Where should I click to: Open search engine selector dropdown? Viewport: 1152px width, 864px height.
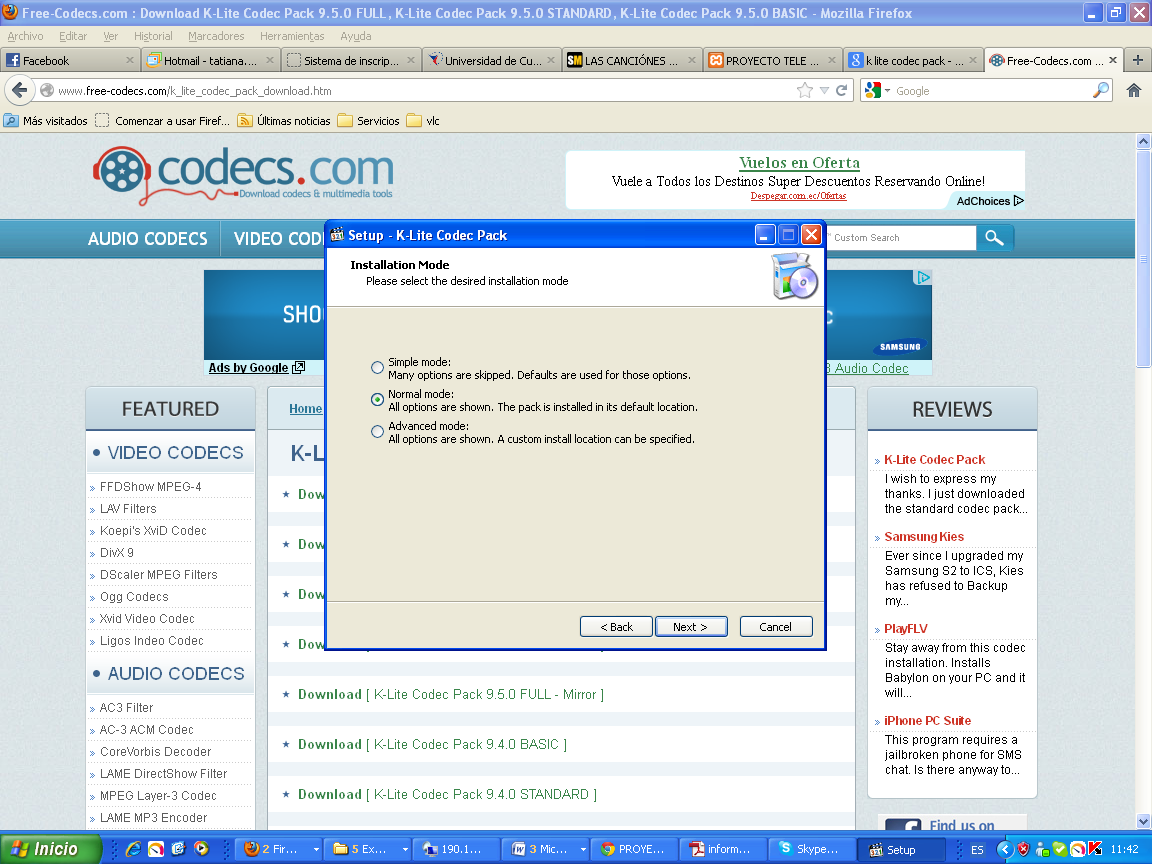click(877, 90)
